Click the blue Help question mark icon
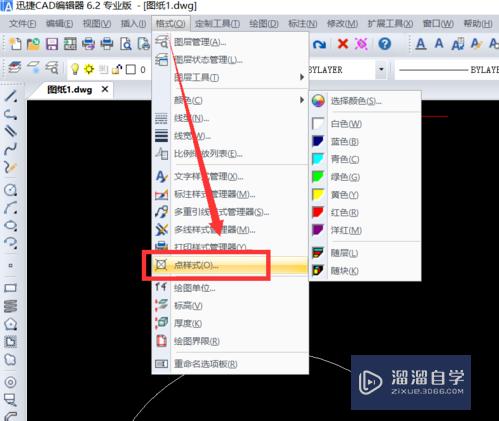Screen dimensions: 499x421 pos(385,44)
